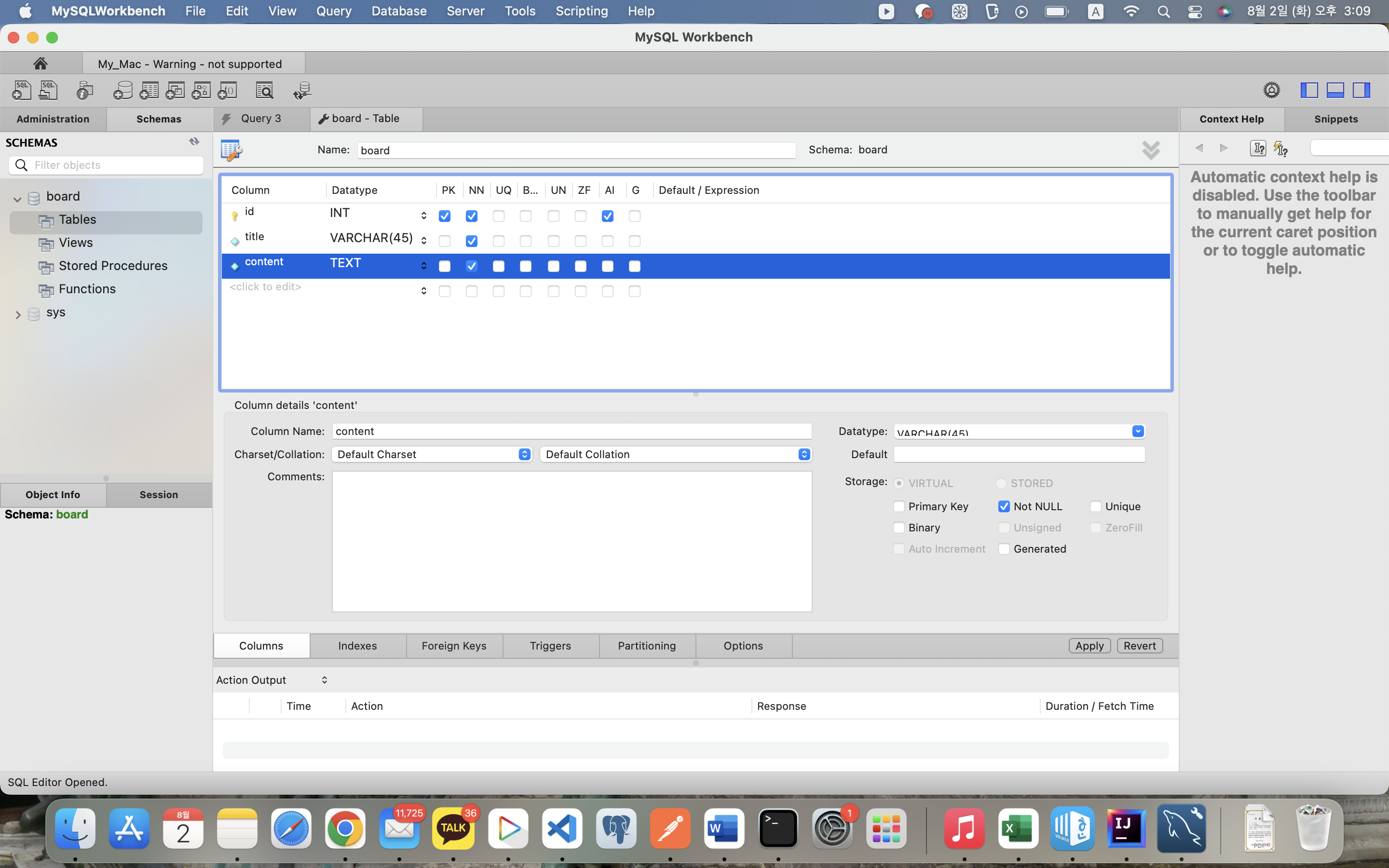Open the search table data tool

tap(264, 90)
